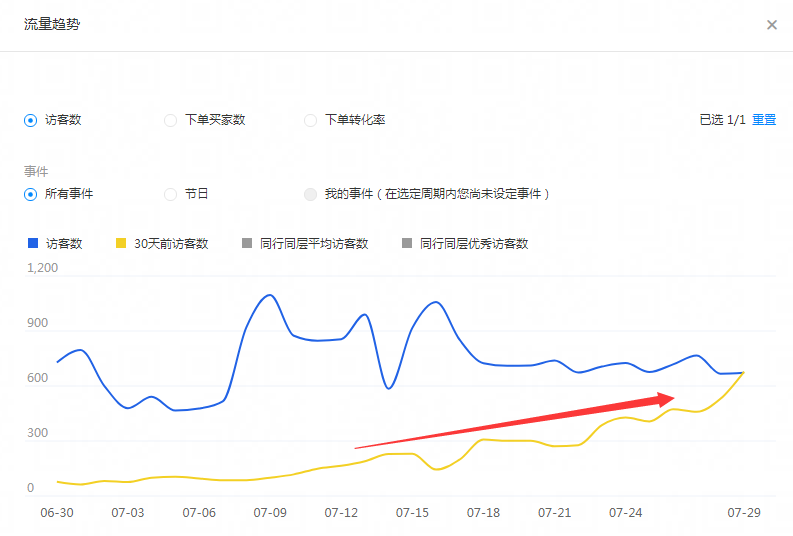Click the 06-30 date label on axis
The width and height of the screenshot is (793, 536).
pos(56,513)
